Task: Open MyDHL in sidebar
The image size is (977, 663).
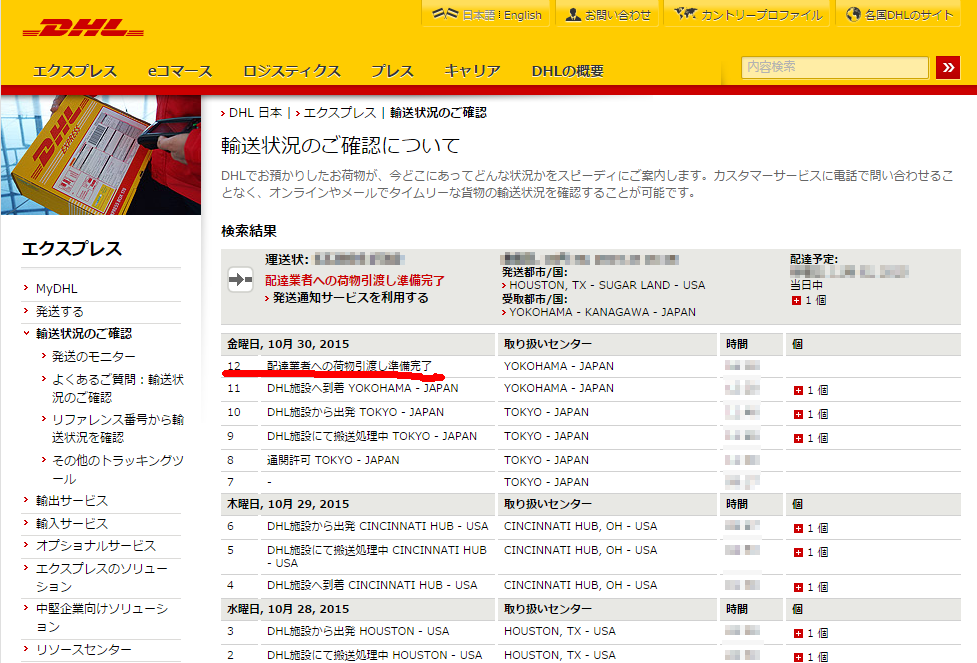Action: [x=57, y=289]
